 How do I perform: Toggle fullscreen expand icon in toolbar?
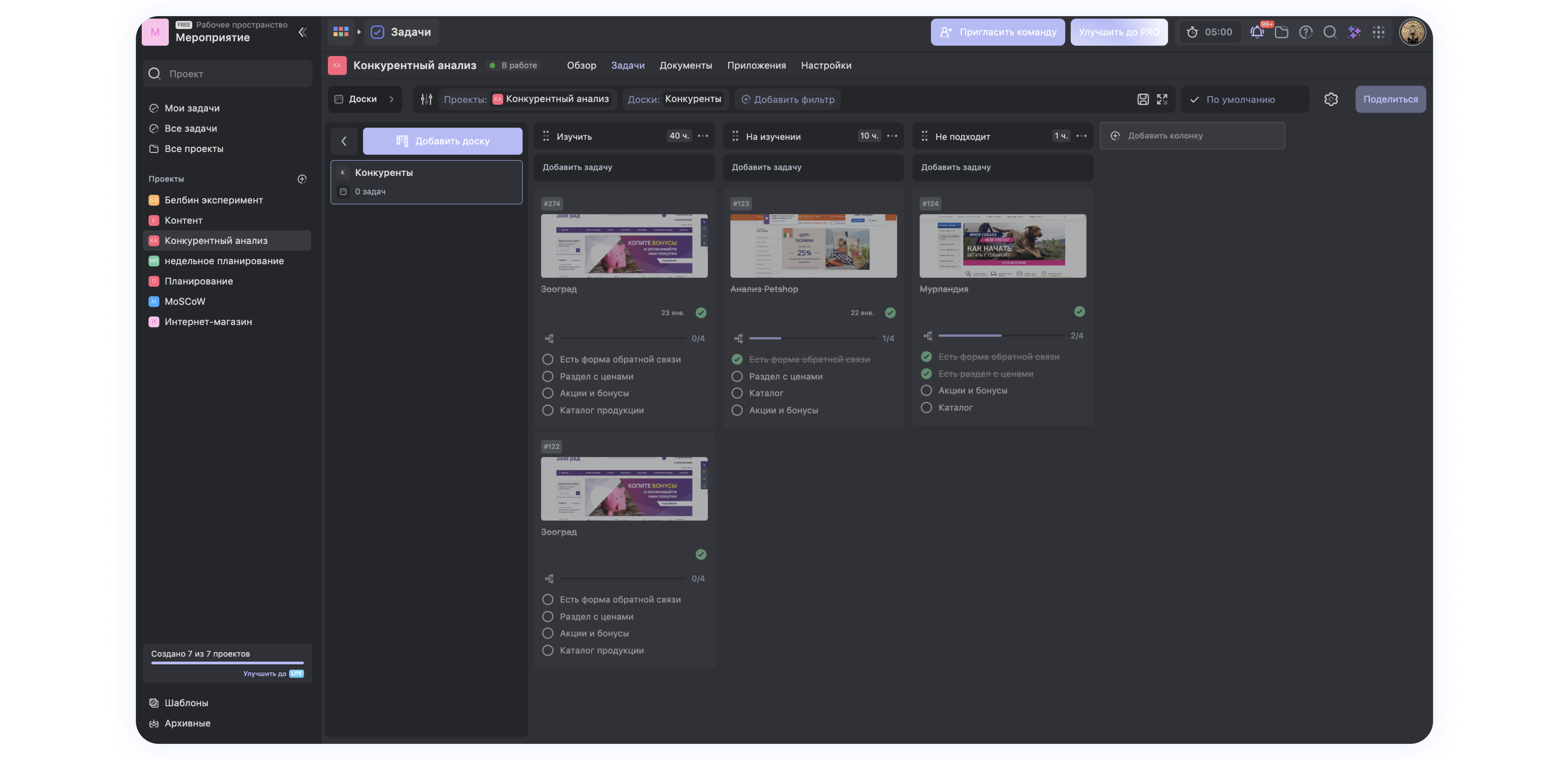coord(1162,99)
